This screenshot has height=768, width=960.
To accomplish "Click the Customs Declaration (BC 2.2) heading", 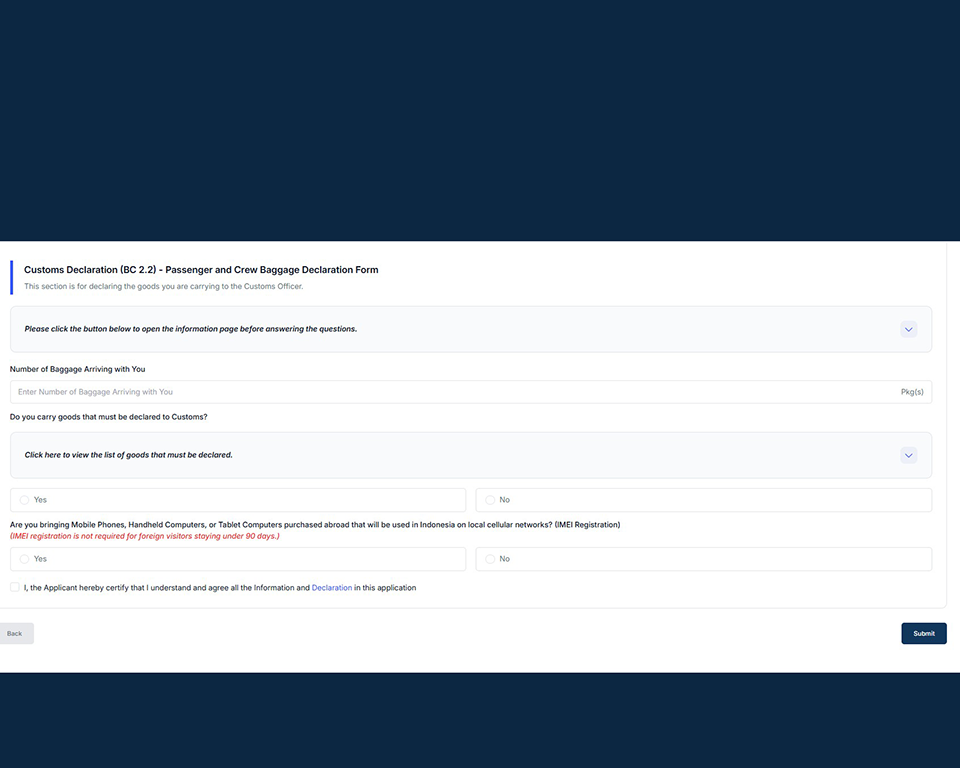I will click(201, 269).
